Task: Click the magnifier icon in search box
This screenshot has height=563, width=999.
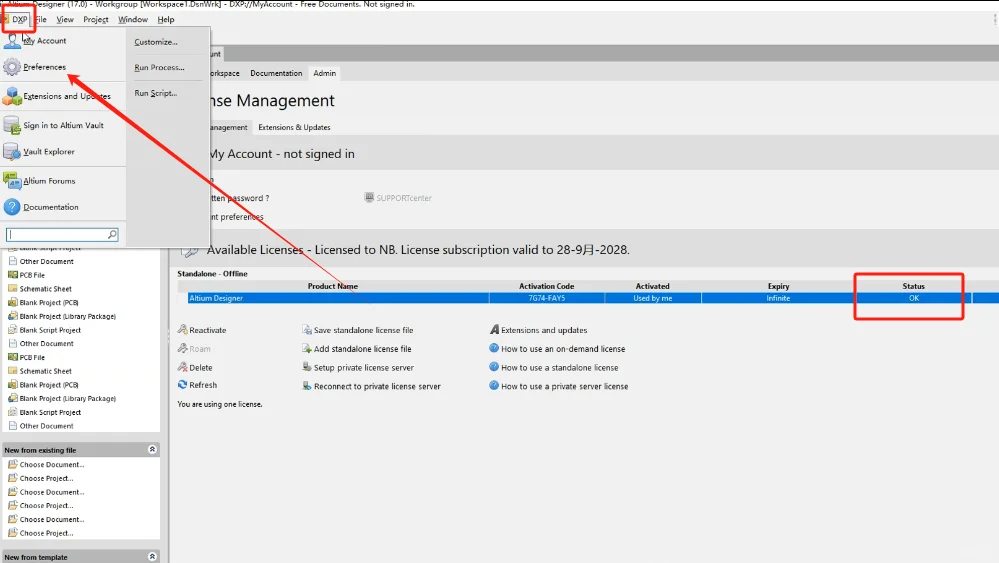Action: click(112, 234)
